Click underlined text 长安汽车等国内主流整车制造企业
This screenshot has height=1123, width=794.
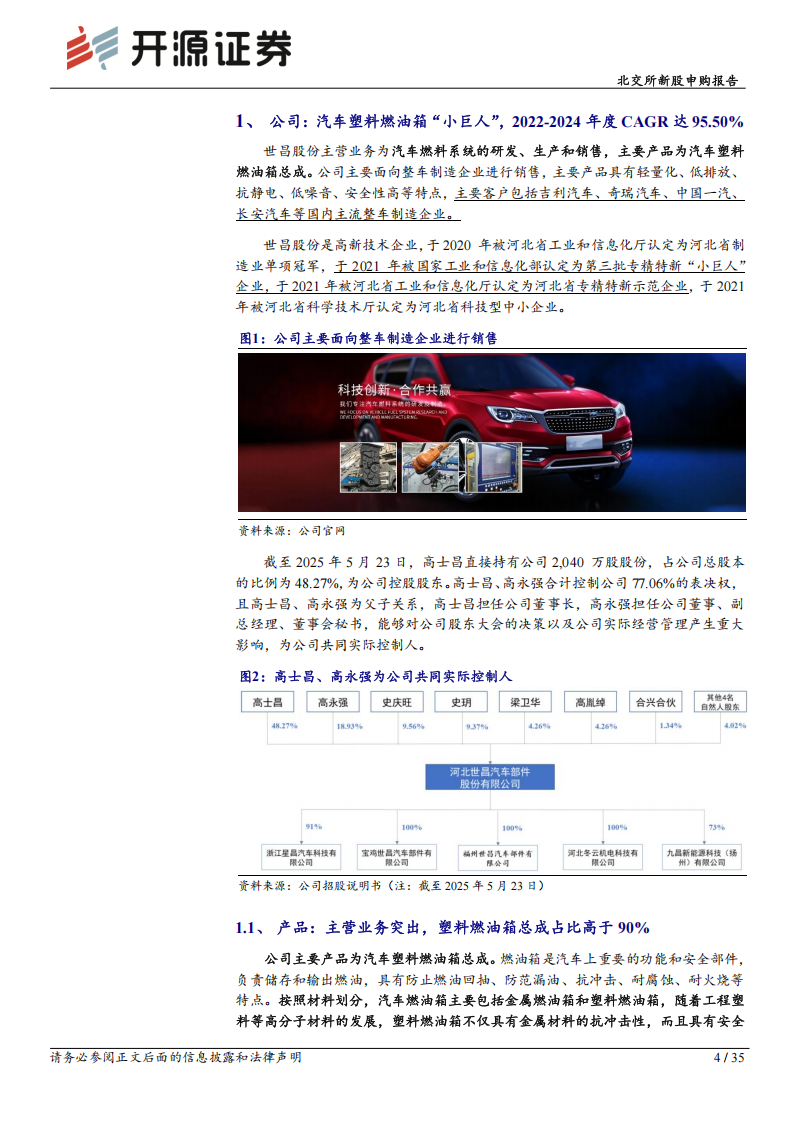347,214
